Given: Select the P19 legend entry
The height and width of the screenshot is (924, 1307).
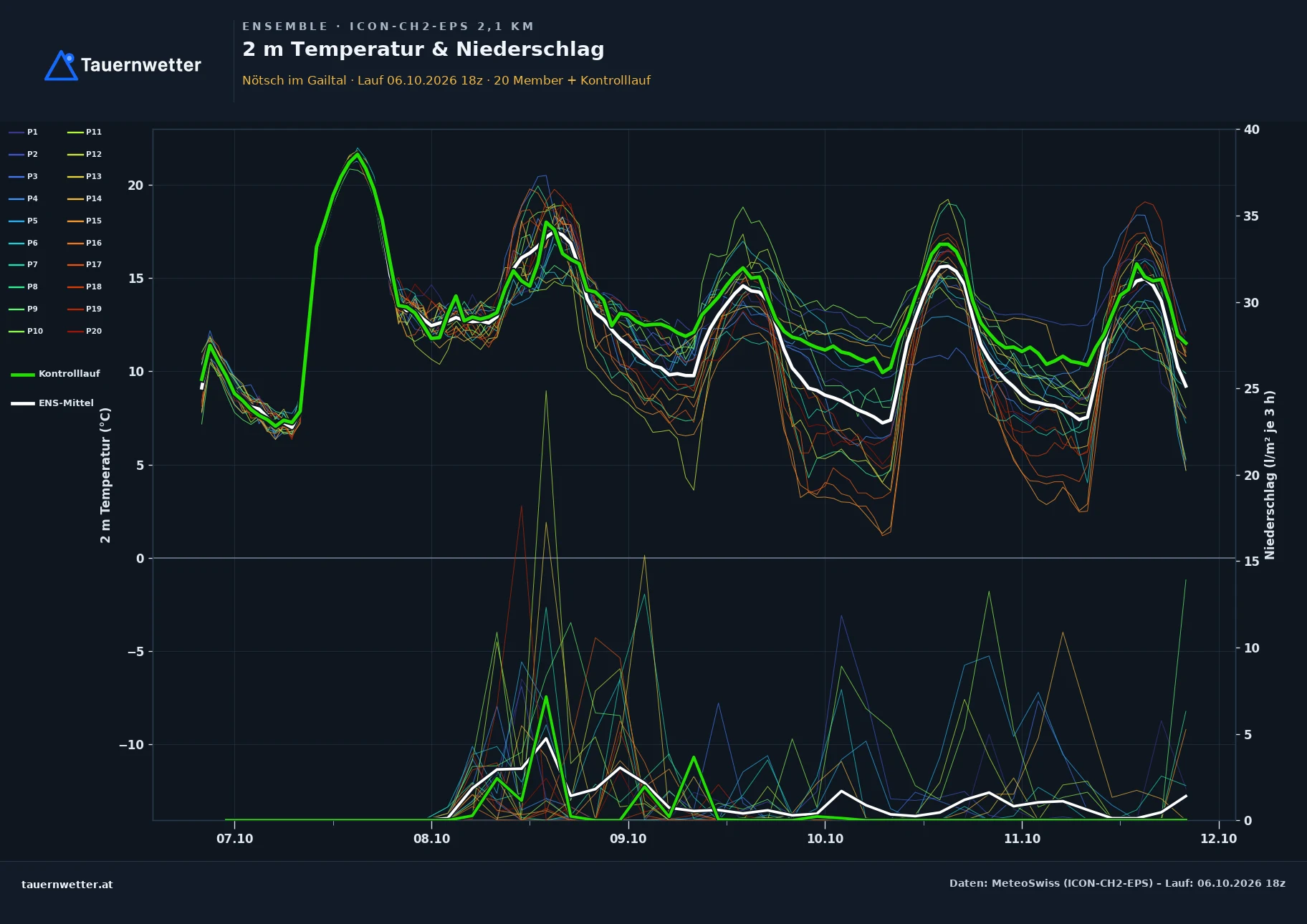Looking at the screenshot, I should point(85,309).
